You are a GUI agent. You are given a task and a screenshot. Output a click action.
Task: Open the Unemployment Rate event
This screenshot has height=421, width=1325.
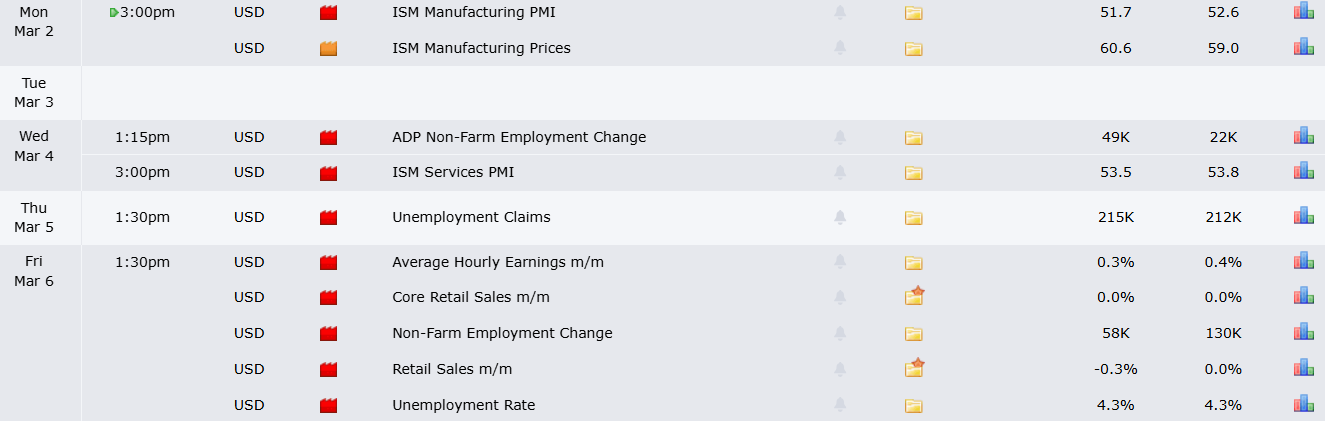(x=463, y=405)
